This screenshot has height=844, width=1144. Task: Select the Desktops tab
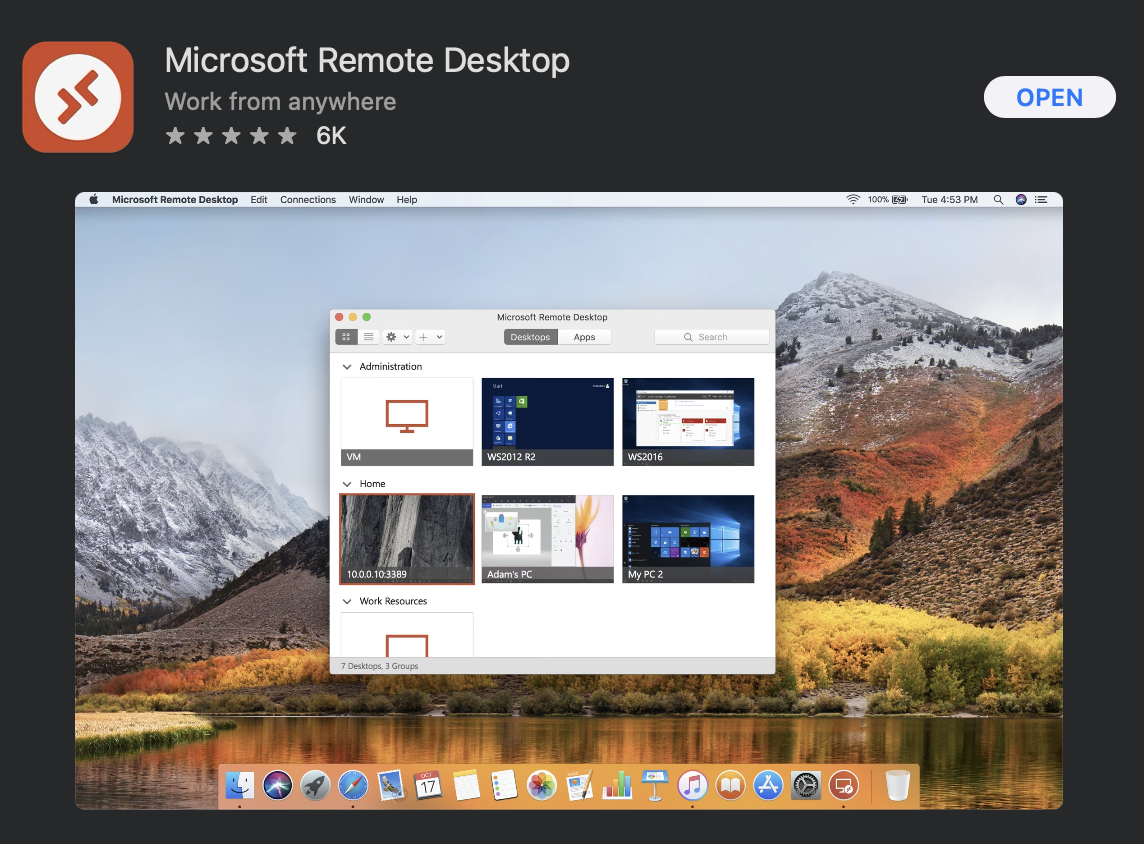530,337
